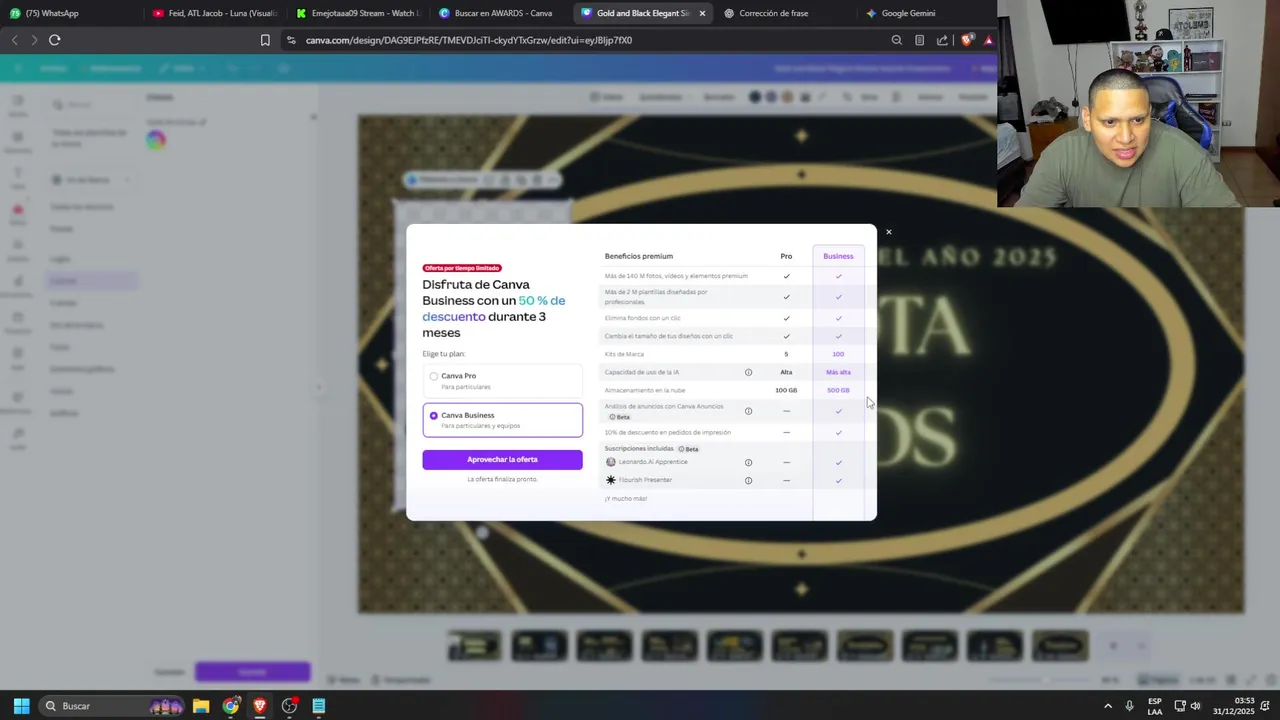Switch to the Google Gemini tab
Screen dimensions: 1280x720
[925, 13]
